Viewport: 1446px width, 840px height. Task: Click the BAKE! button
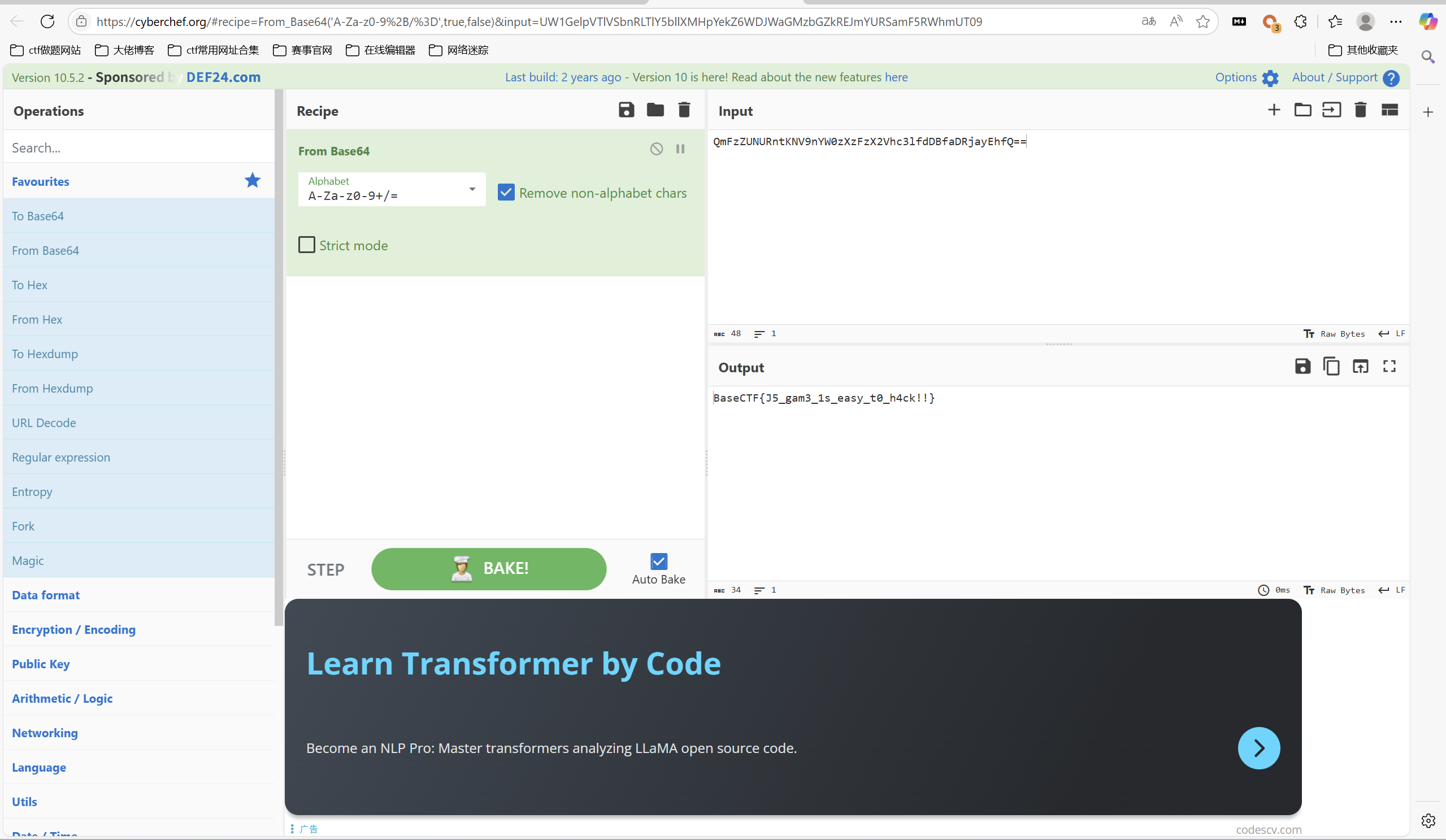click(489, 569)
